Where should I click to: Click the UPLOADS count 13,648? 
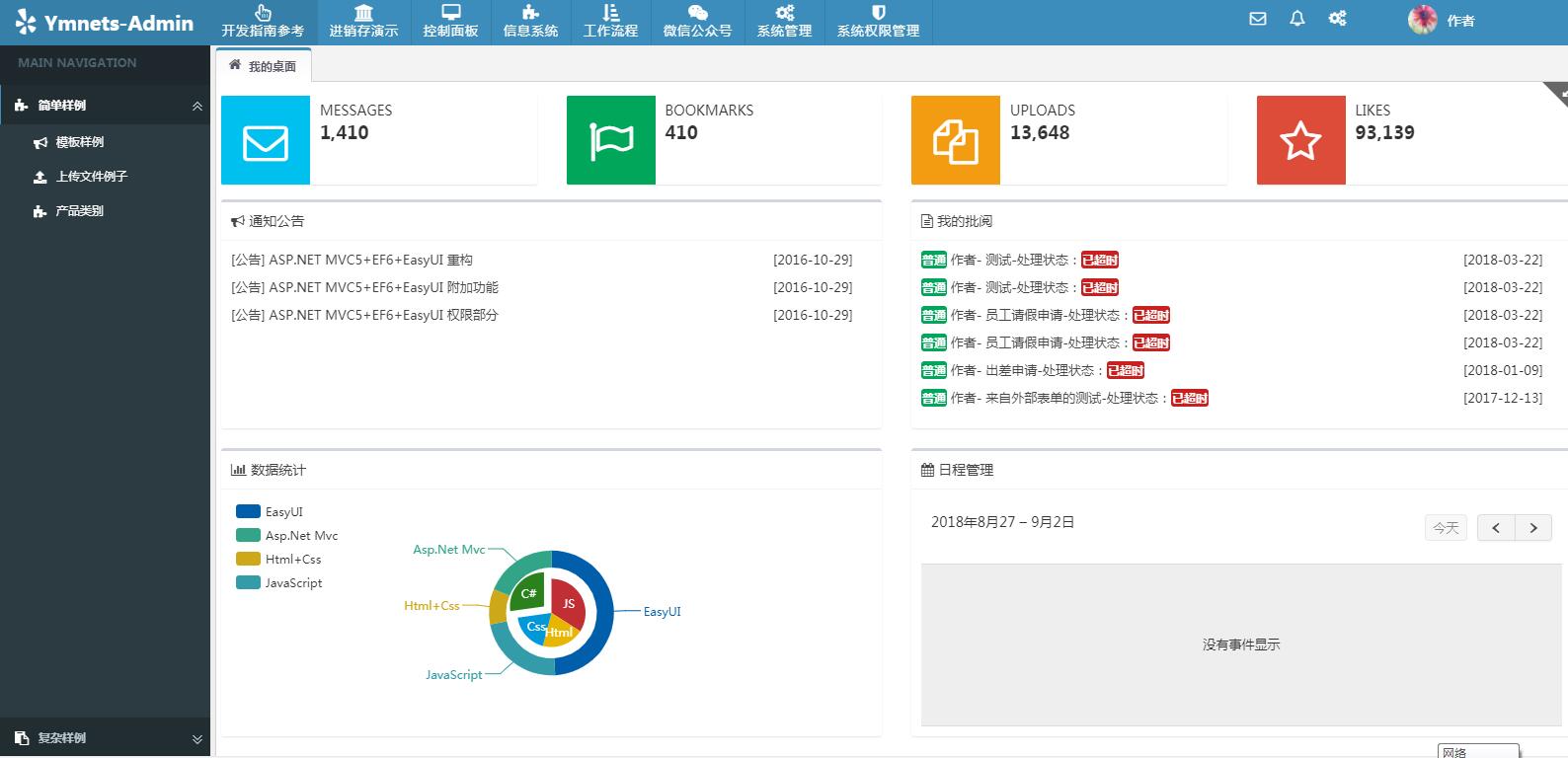[x=1040, y=133]
